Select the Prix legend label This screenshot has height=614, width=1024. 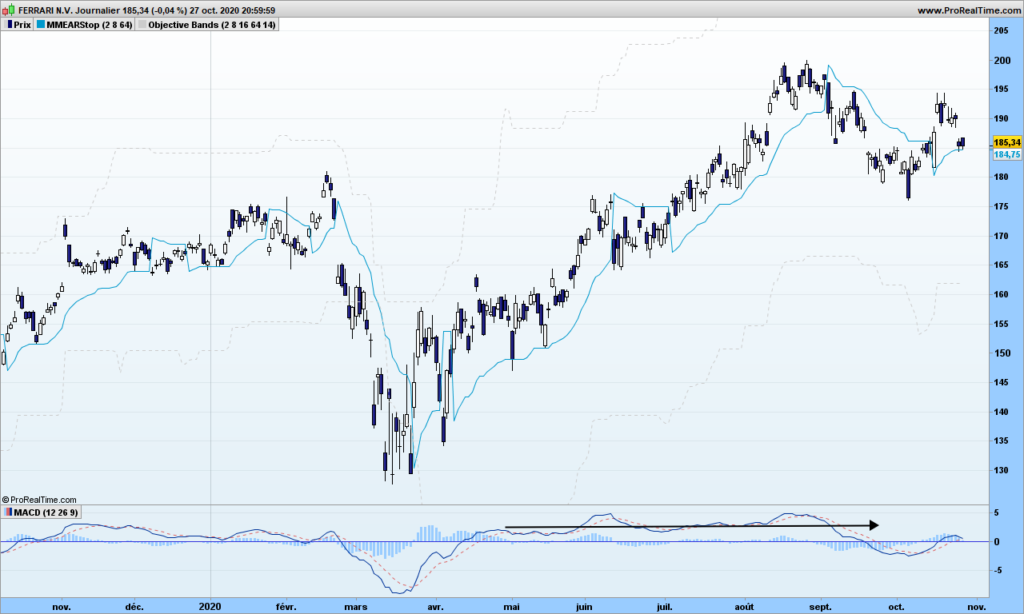coord(22,25)
